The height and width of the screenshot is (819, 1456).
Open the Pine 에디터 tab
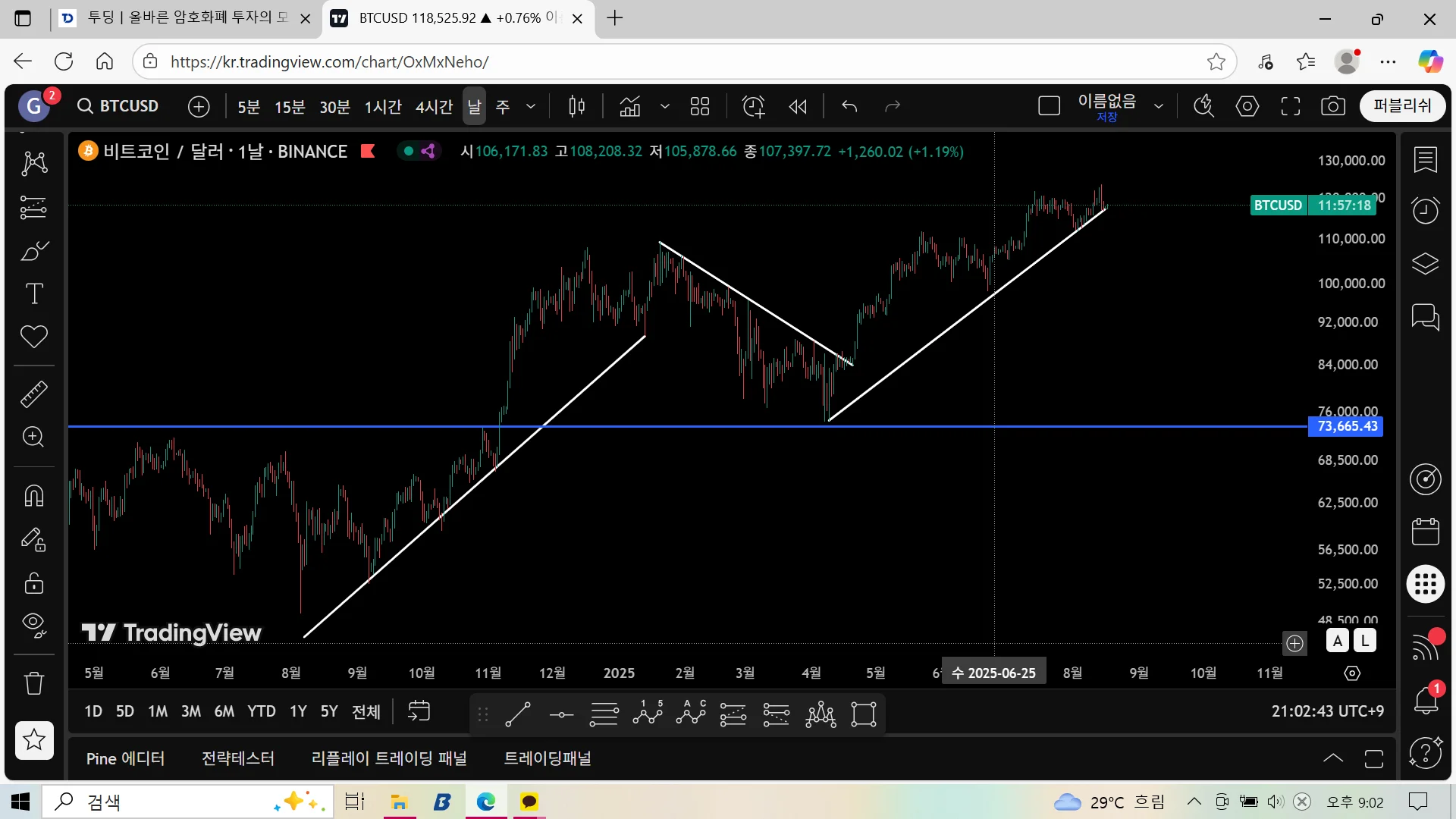tap(125, 758)
